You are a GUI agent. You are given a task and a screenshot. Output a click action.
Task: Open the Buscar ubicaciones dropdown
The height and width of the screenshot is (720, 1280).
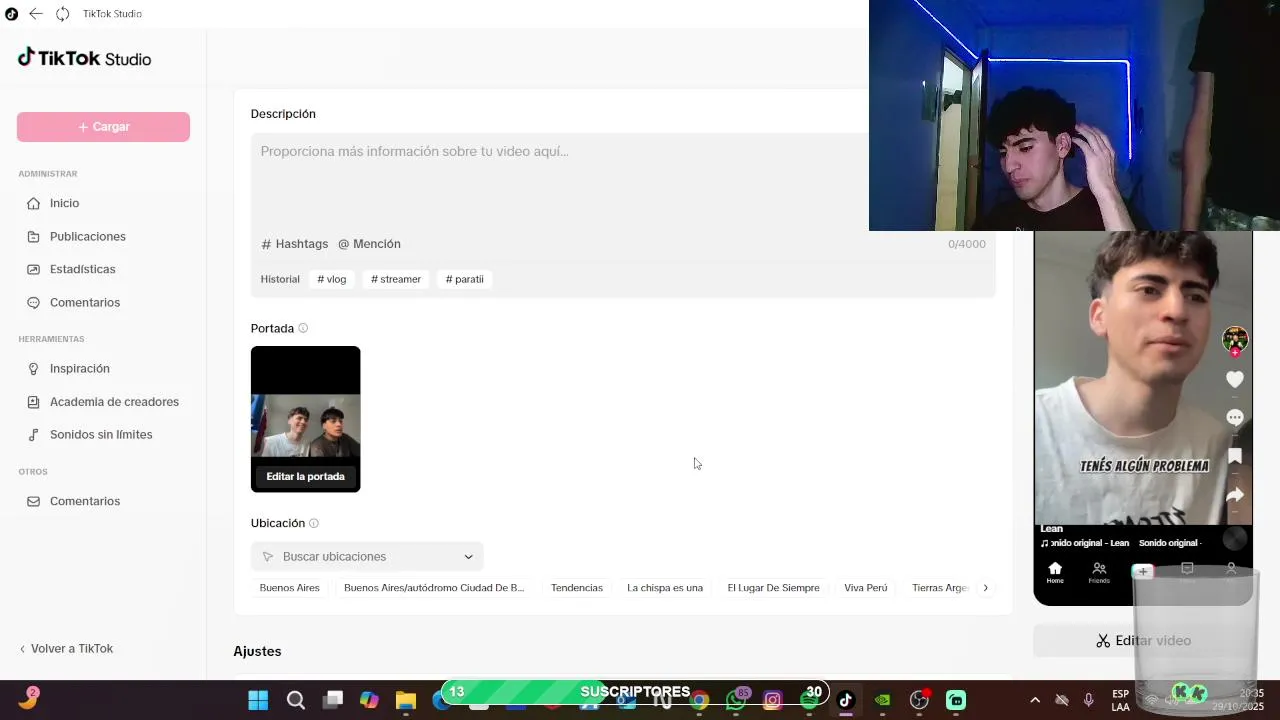(367, 556)
